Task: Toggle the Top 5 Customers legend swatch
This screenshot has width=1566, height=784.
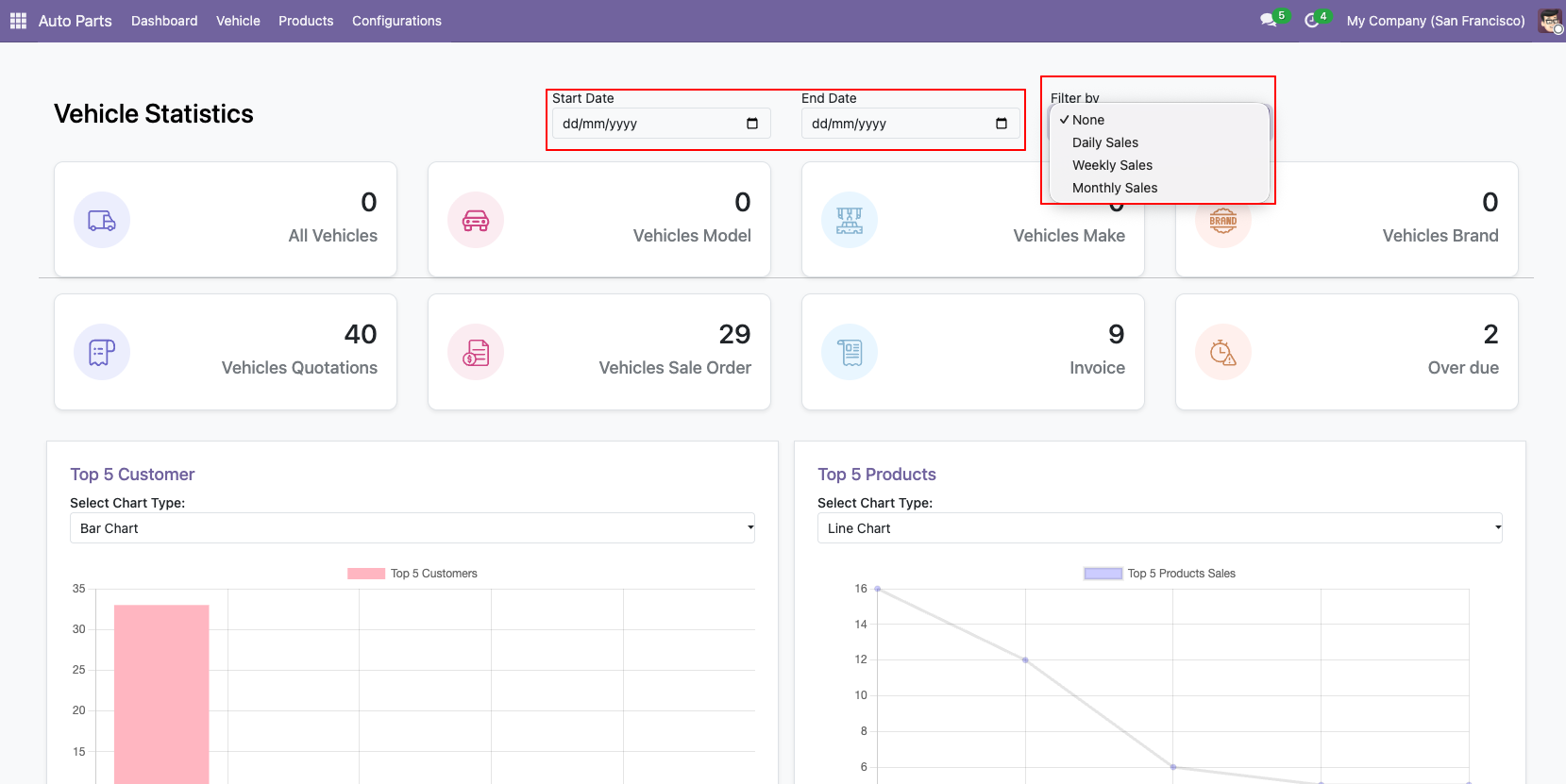Action: (366, 574)
